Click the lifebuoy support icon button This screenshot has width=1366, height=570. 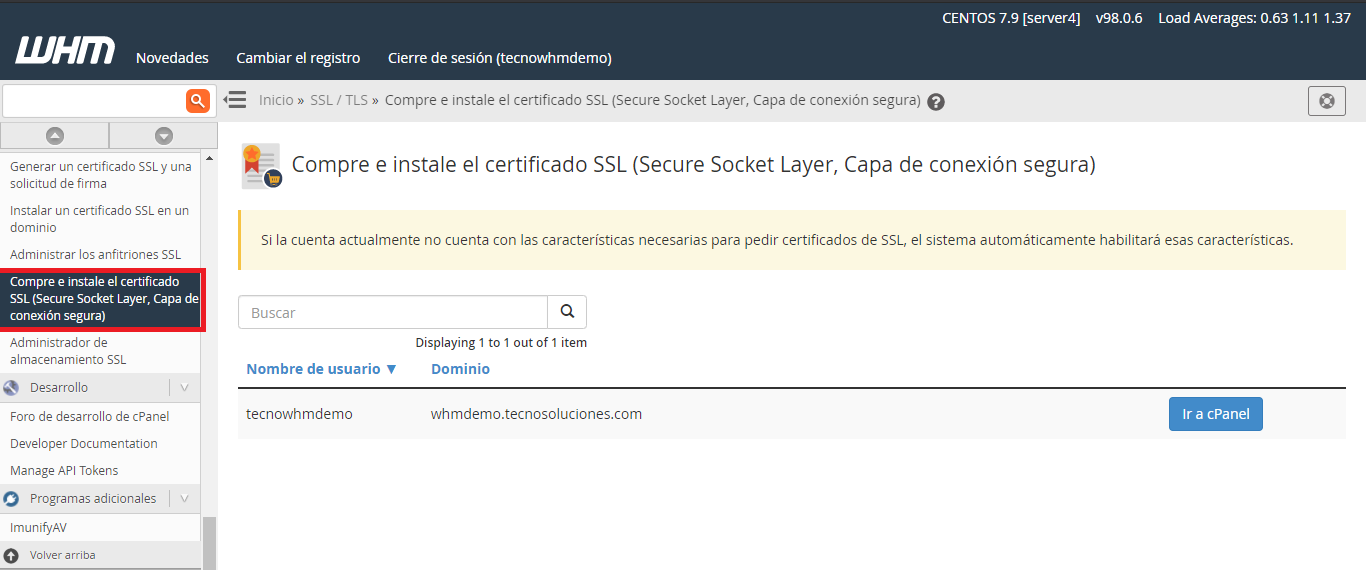coord(1326,101)
